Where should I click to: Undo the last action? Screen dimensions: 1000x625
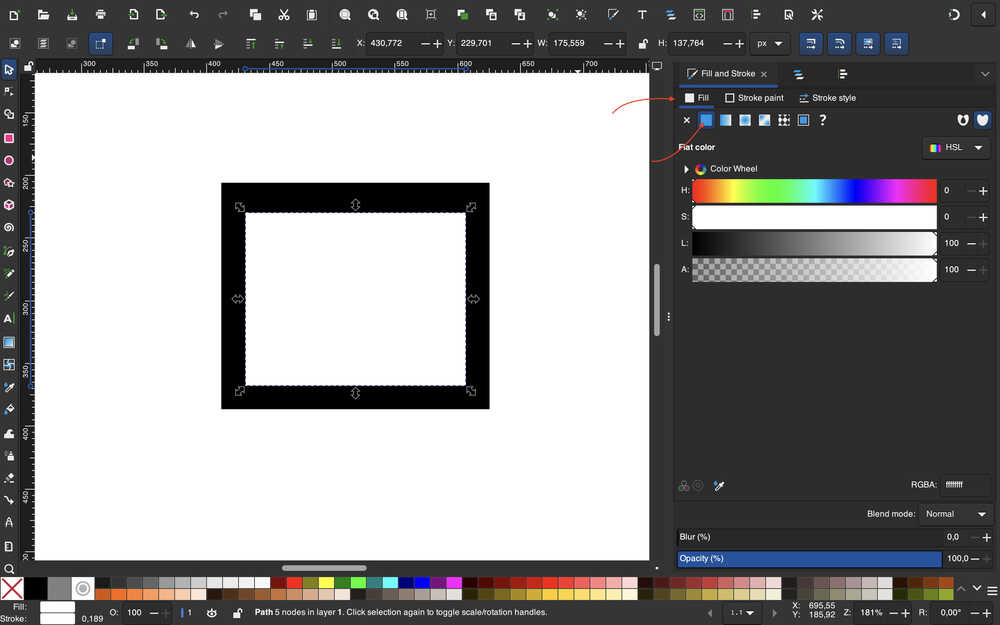pos(194,15)
